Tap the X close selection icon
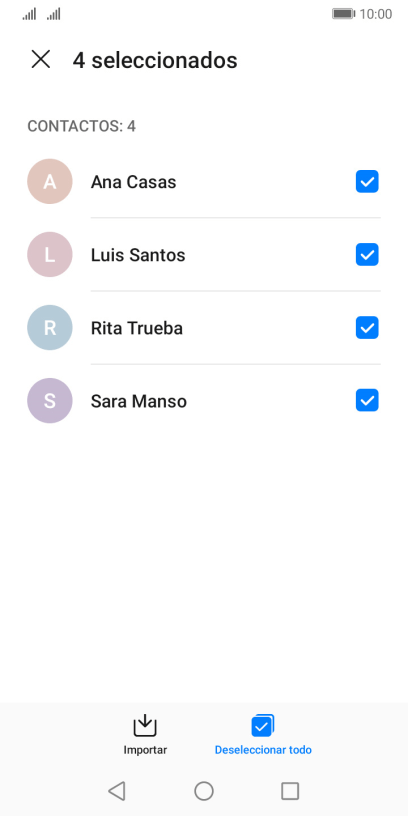The width and height of the screenshot is (408, 816). 41,59
